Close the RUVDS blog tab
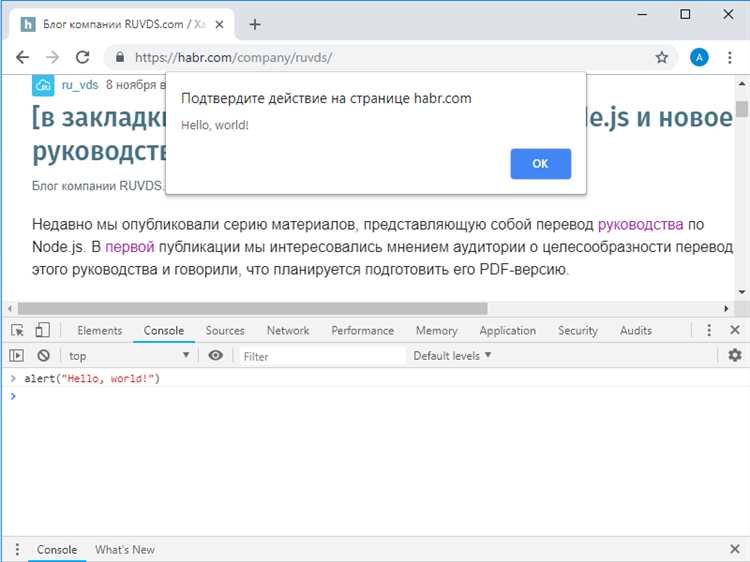This screenshot has width=750, height=562. click(219, 24)
